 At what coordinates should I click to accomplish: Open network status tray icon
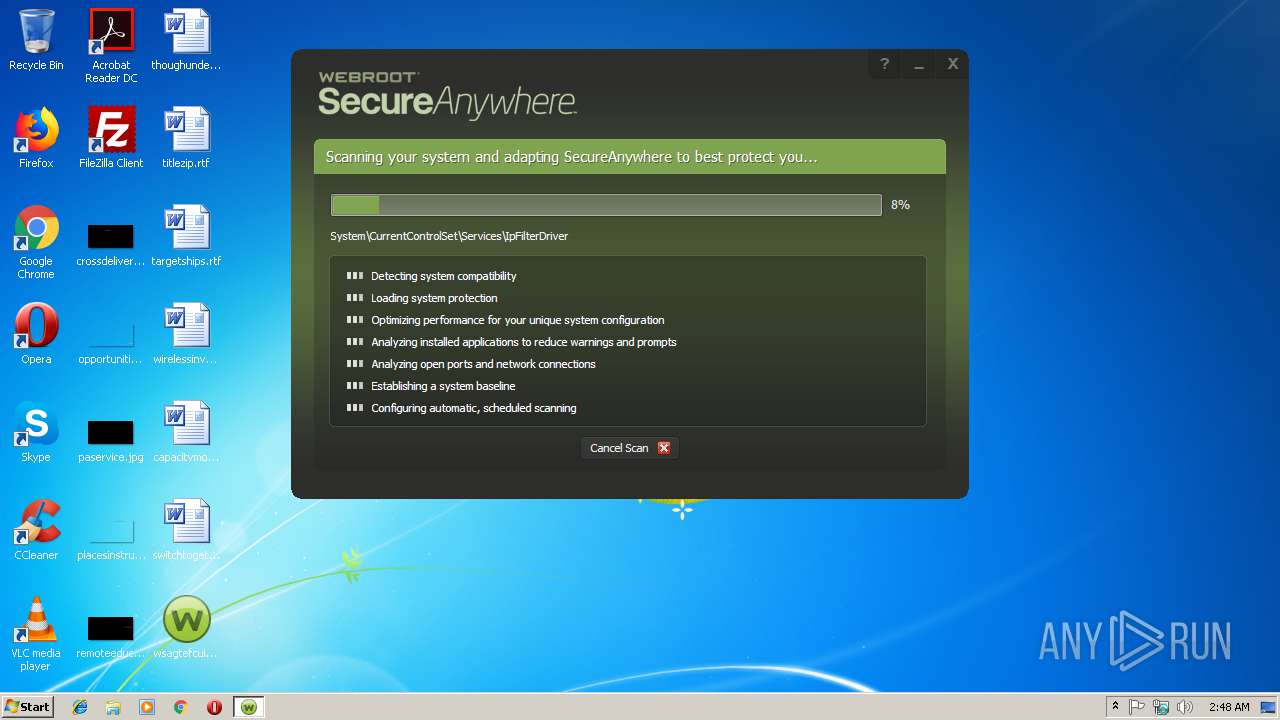point(1161,707)
